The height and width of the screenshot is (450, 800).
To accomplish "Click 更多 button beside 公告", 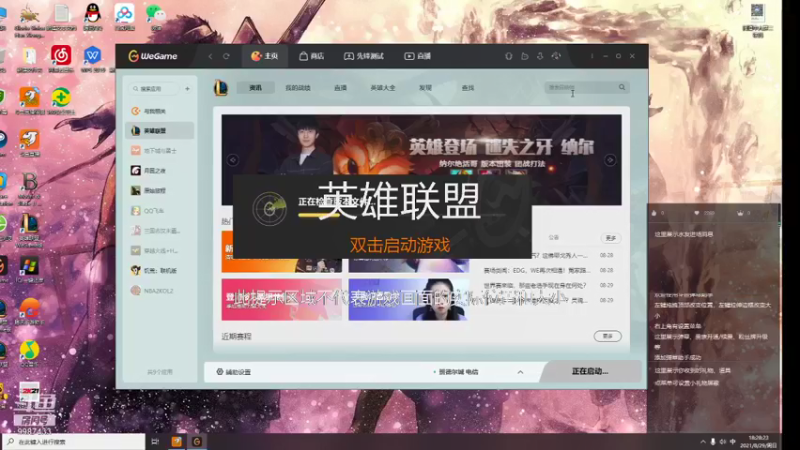I will pos(611,238).
